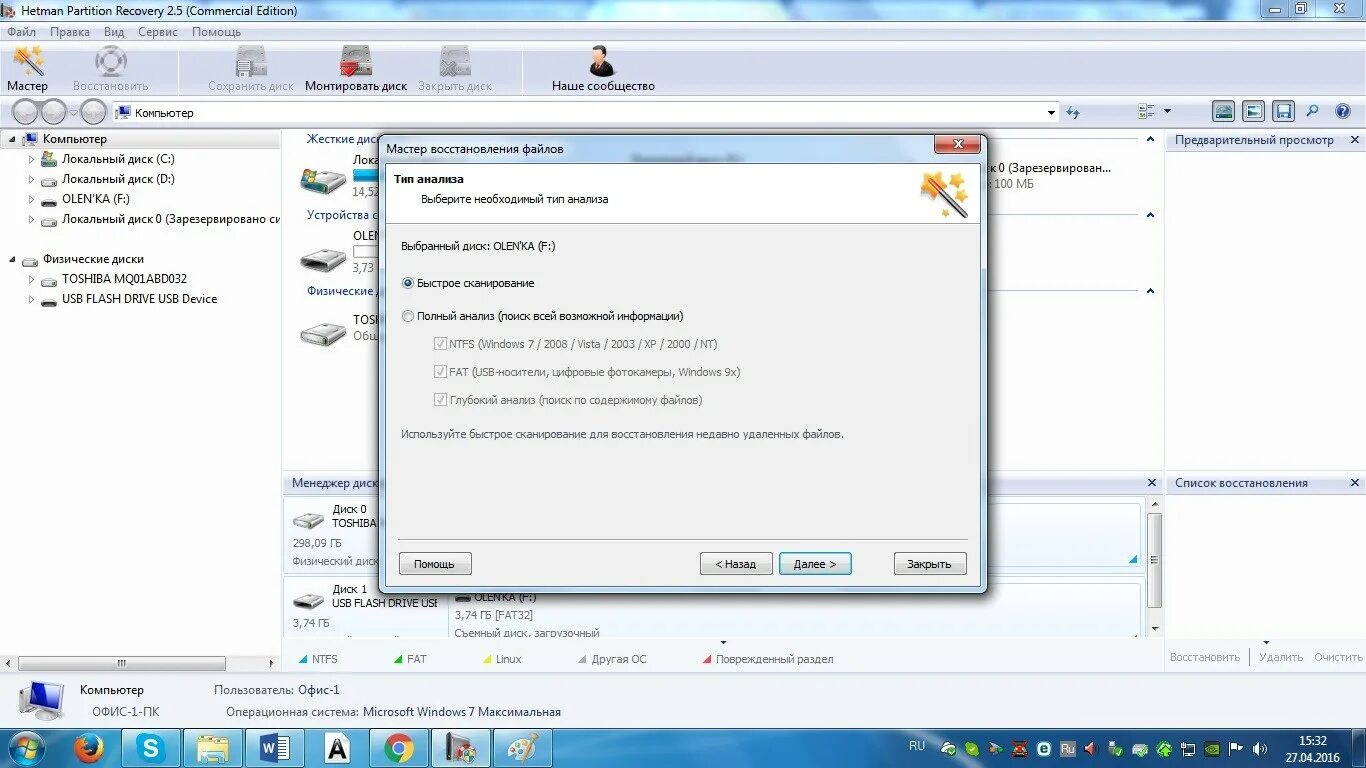Click Очистить in recovery list panel
This screenshot has width=1366, height=768.
[1338, 657]
